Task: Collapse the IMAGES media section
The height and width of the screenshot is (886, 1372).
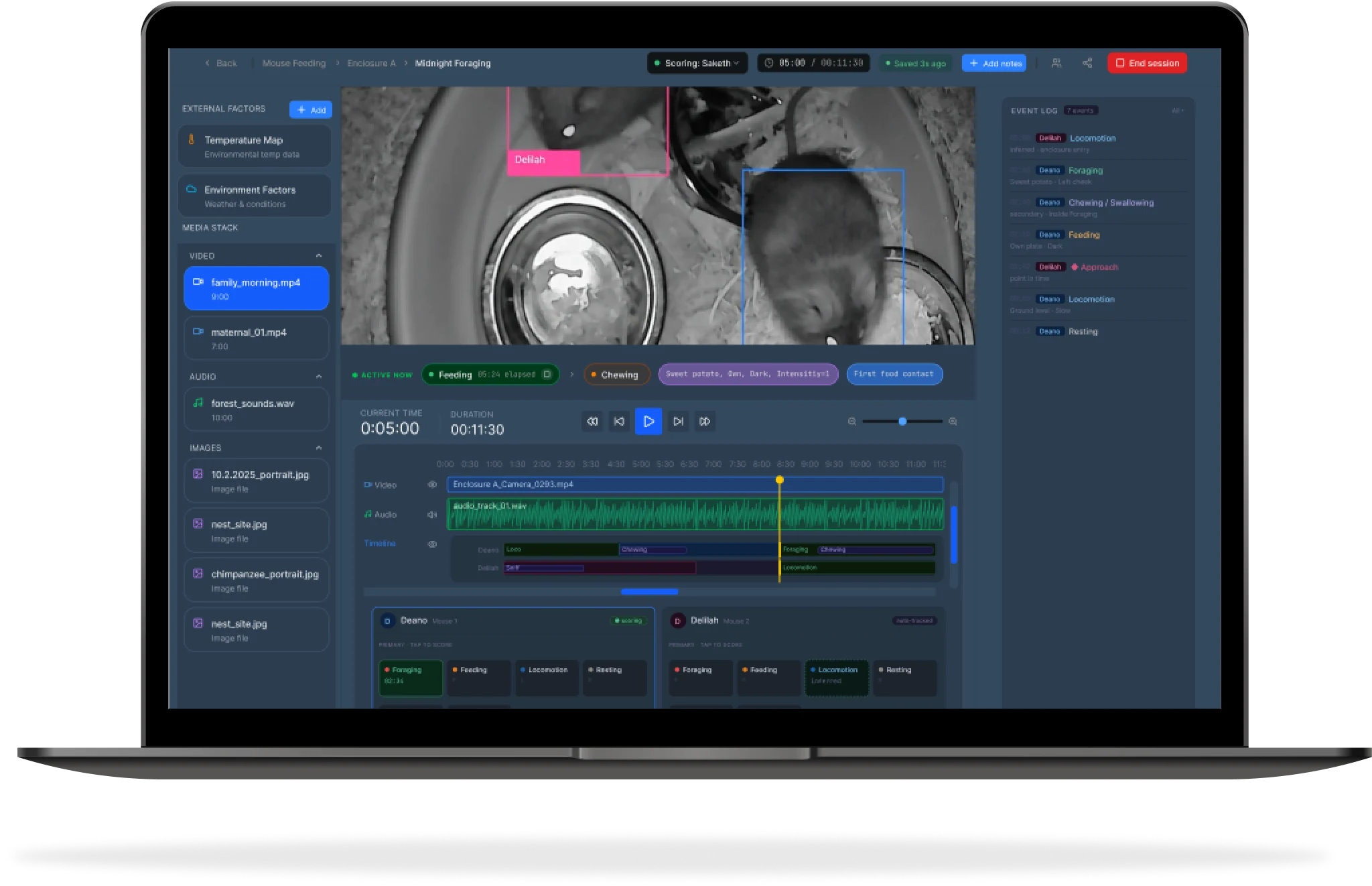Action: (x=319, y=448)
